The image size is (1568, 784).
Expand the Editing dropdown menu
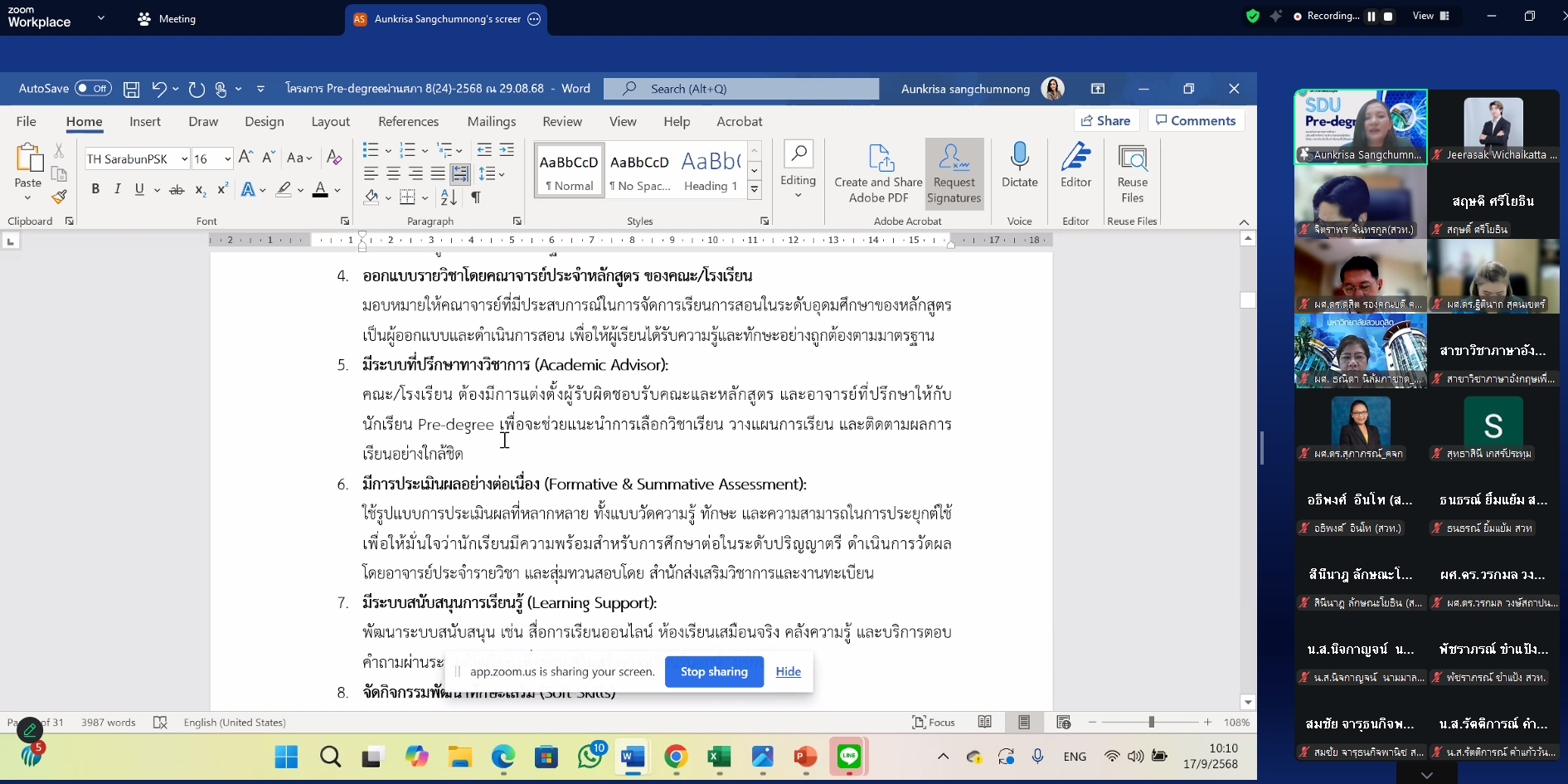coord(798,196)
